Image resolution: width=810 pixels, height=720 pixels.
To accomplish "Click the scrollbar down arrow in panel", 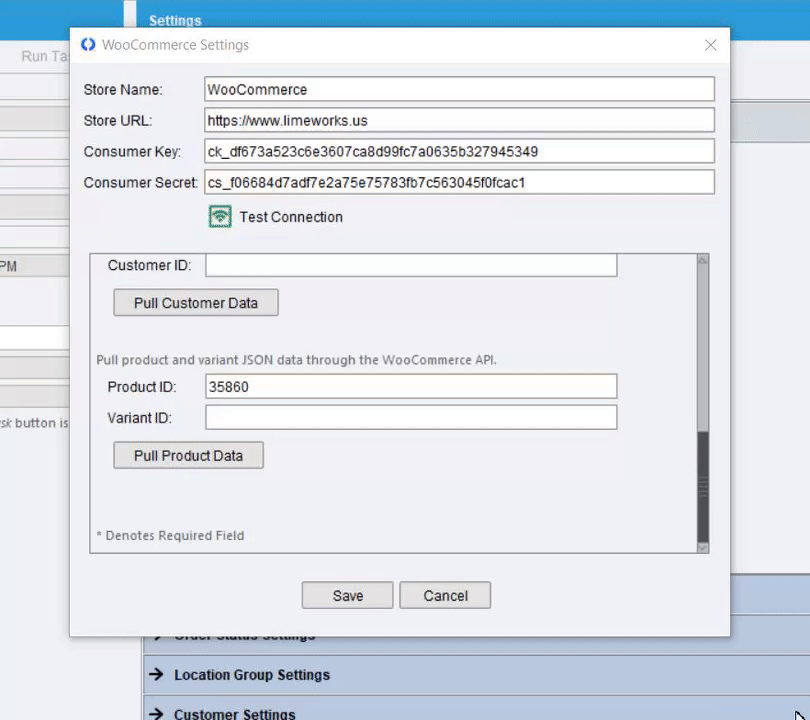I will [x=703, y=547].
